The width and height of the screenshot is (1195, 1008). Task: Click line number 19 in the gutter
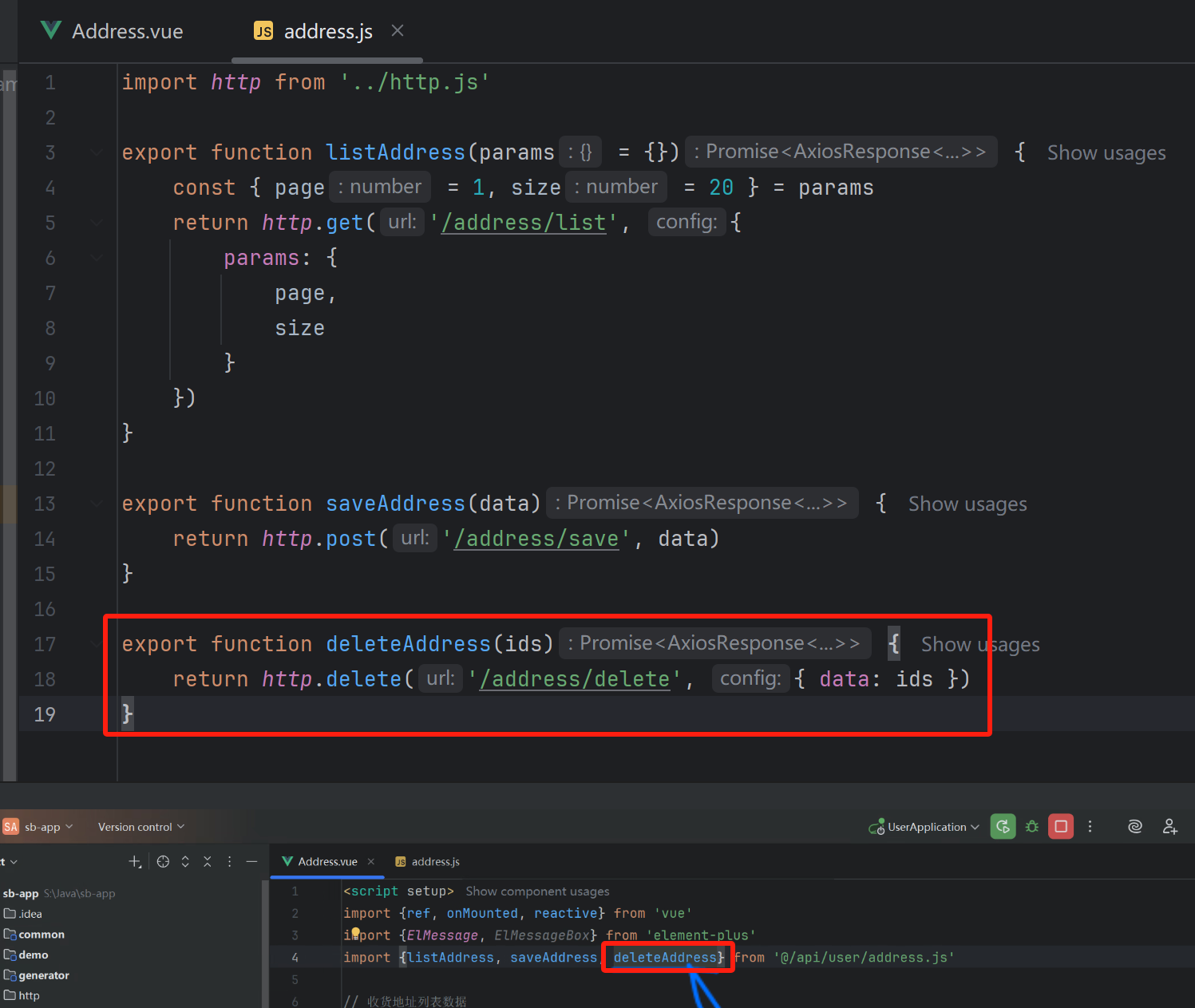pos(45,714)
